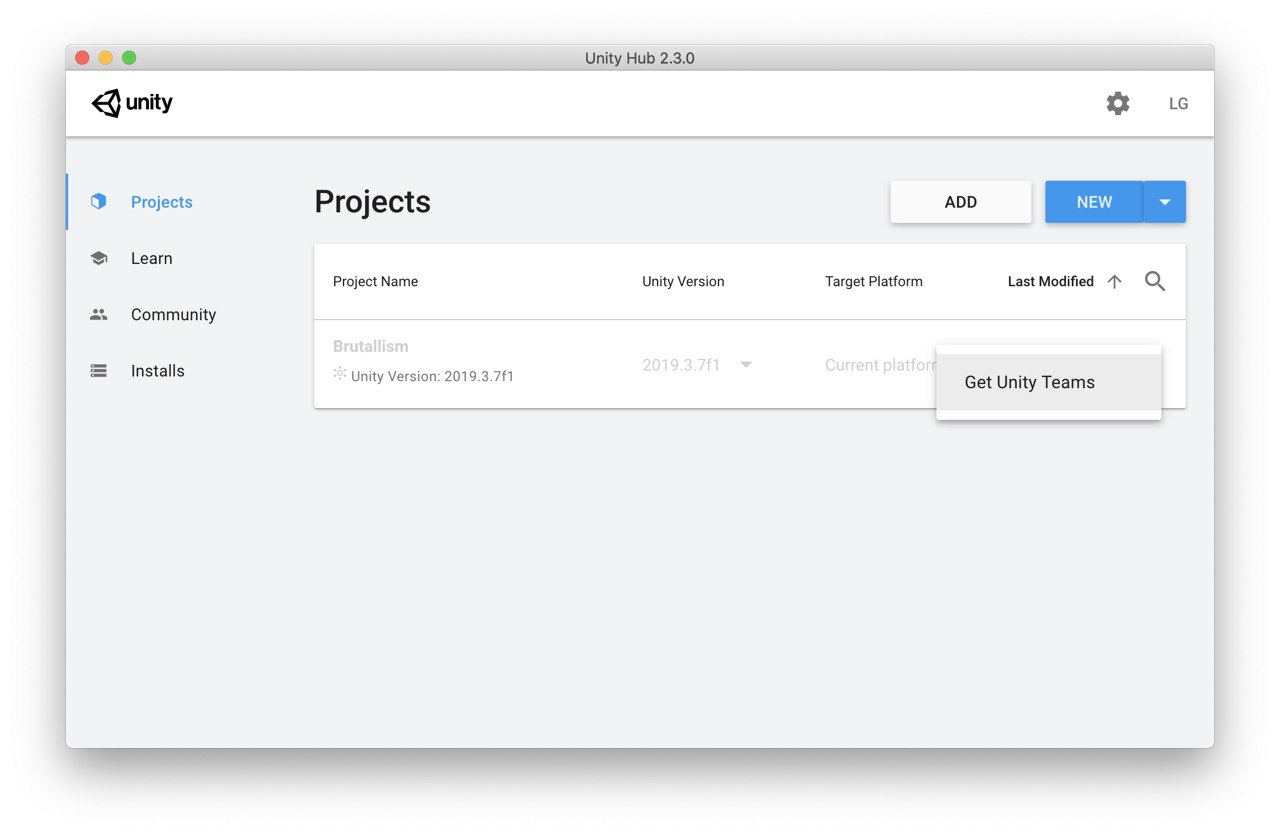1280x835 pixels.
Task: Select Get Unity Teams menu item
Action: pyautogui.click(x=1048, y=382)
